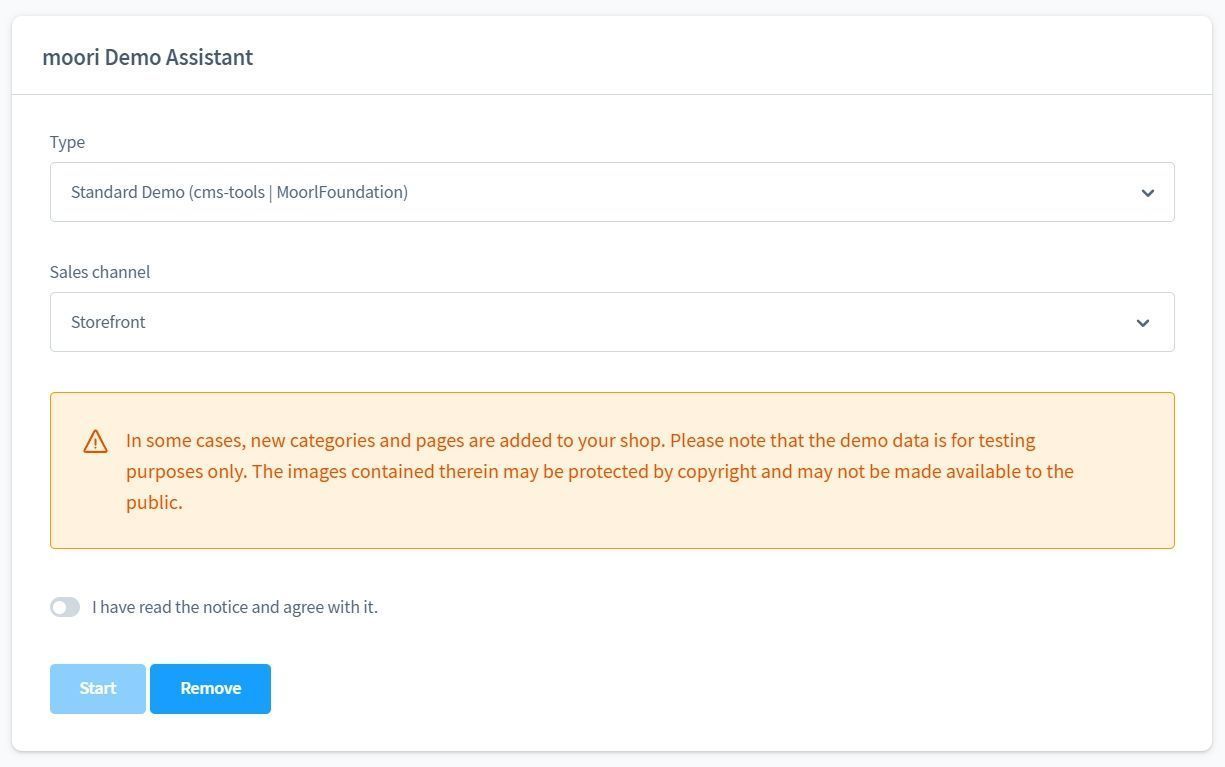Click the 'Storefront' selected value
The width and height of the screenshot is (1225, 767).
pos(108,322)
